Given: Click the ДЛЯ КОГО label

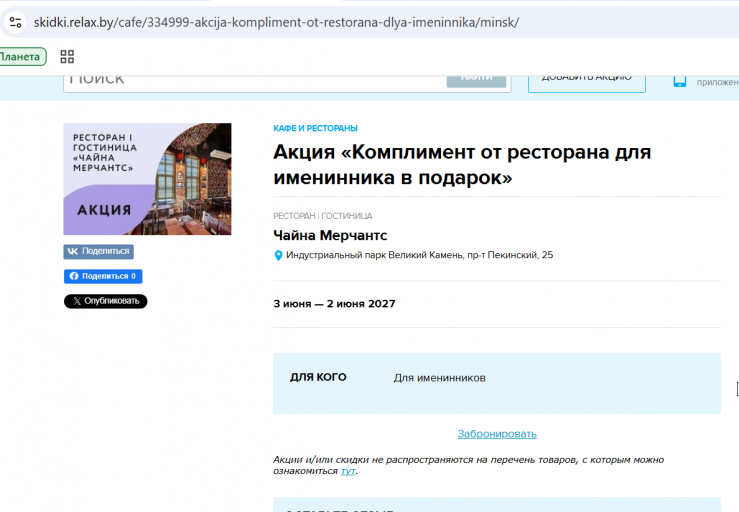Looking at the screenshot, I should point(318,377).
